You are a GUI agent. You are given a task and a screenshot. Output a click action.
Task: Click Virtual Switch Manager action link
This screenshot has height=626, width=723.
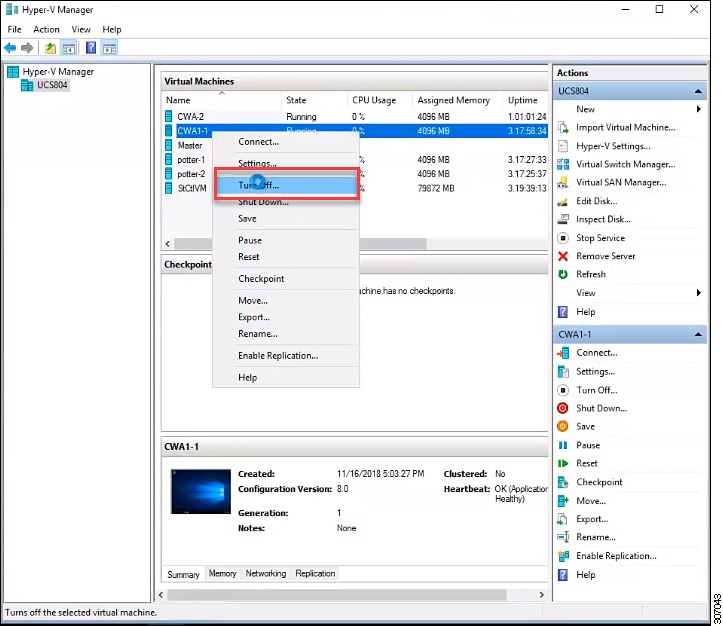pos(626,164)
